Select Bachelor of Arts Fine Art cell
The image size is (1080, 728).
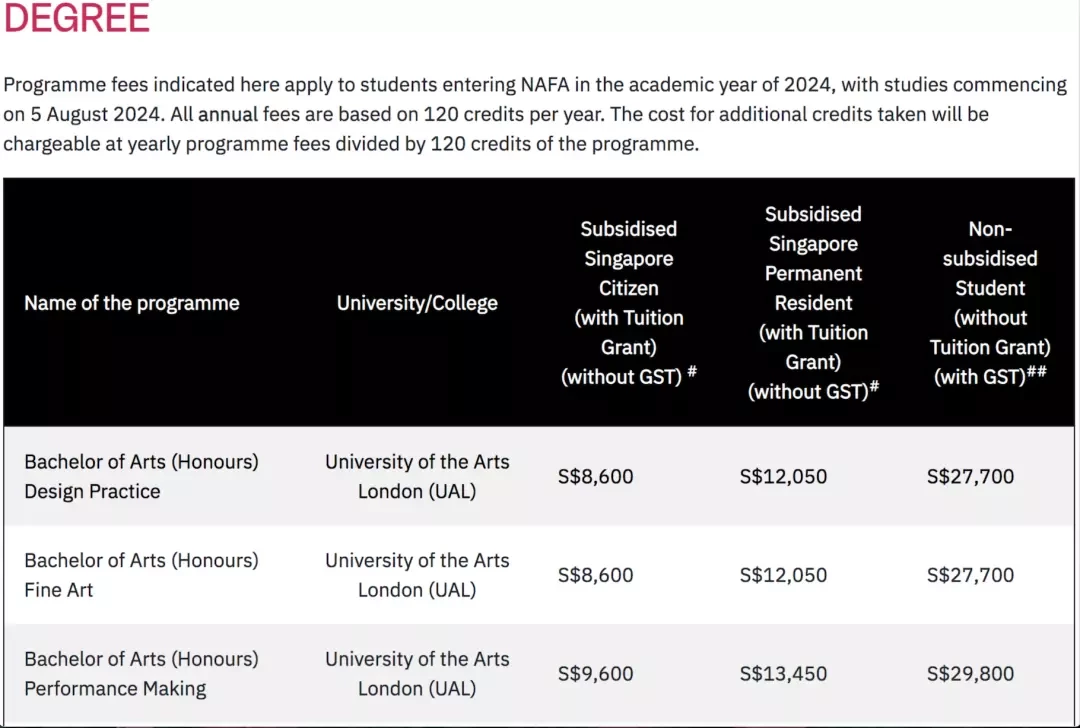click(141, 574)
